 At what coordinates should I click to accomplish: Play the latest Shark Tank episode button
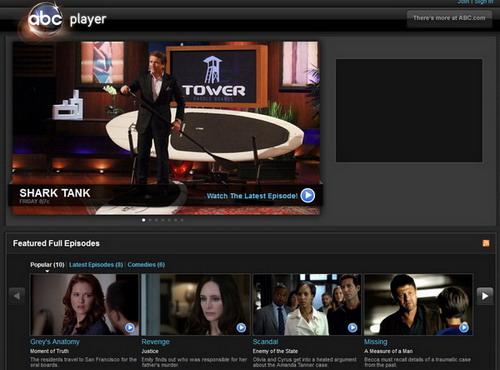[307, 196]
